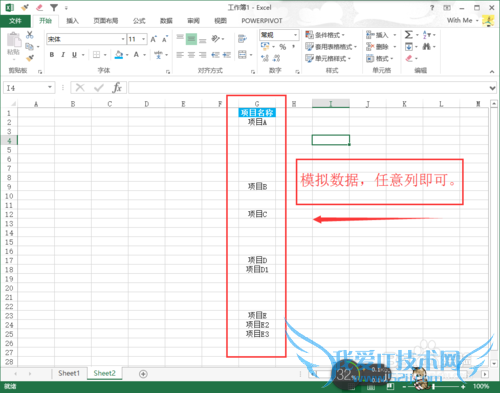Open Format as Table menu
This screenshot has height=393, width=500.
[331, 47]
